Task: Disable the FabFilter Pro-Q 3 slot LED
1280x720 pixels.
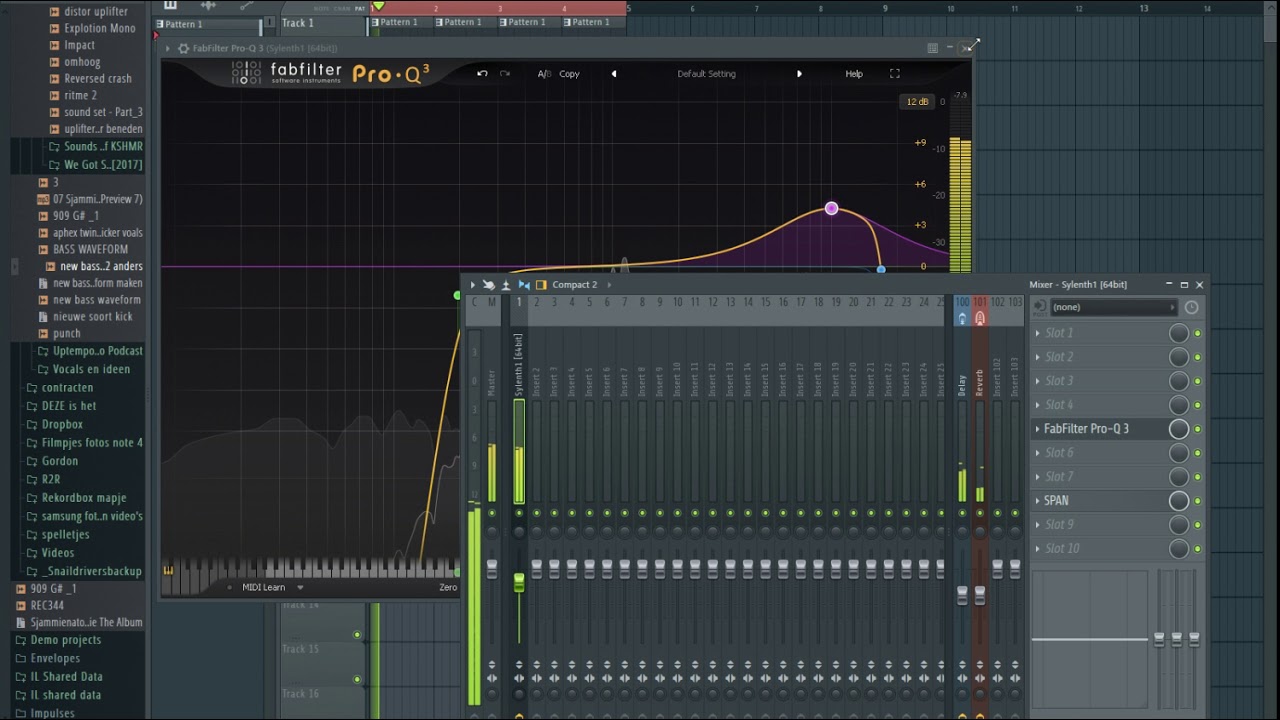Action: [x=1197, y=429]
